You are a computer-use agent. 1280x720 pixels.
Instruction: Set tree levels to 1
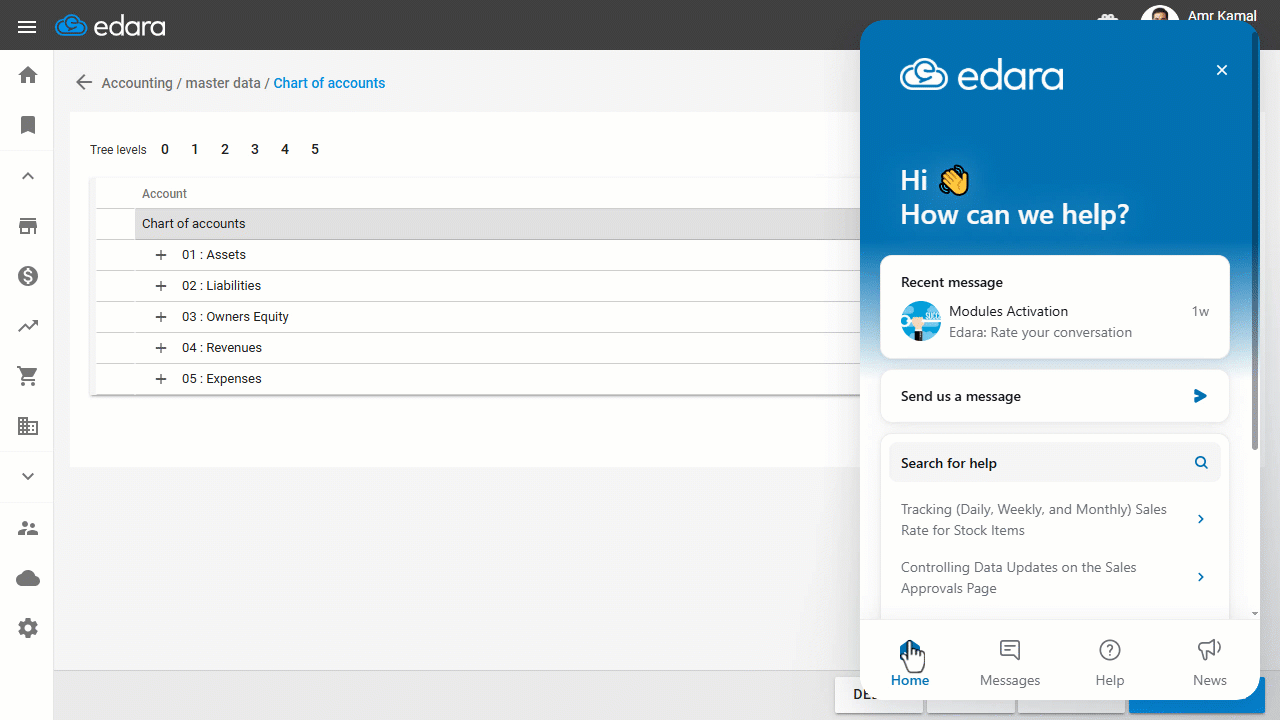(x=195, y=149)
